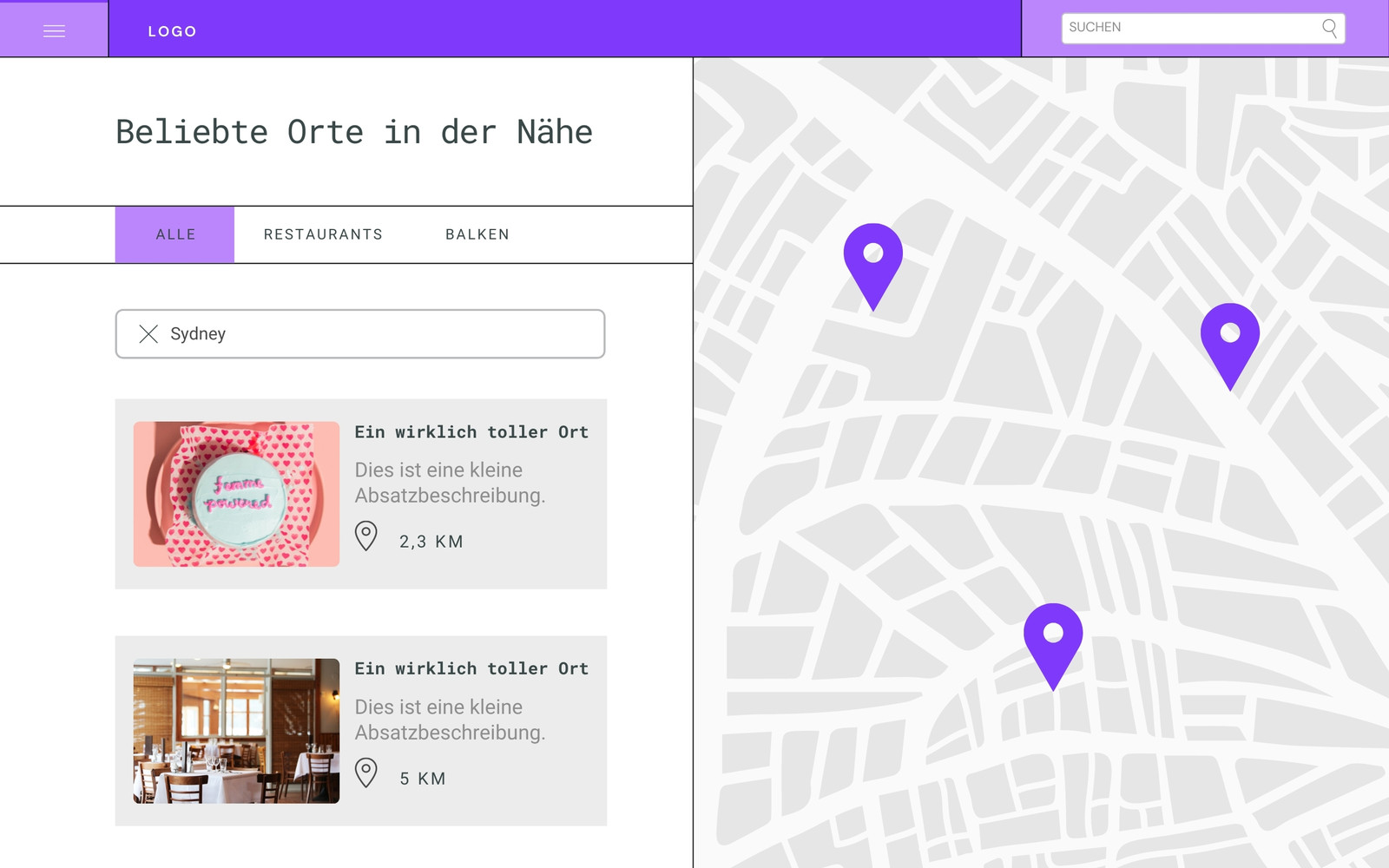Select the ALLE filter tab
Screen dimensions: 1389x868
174,233
